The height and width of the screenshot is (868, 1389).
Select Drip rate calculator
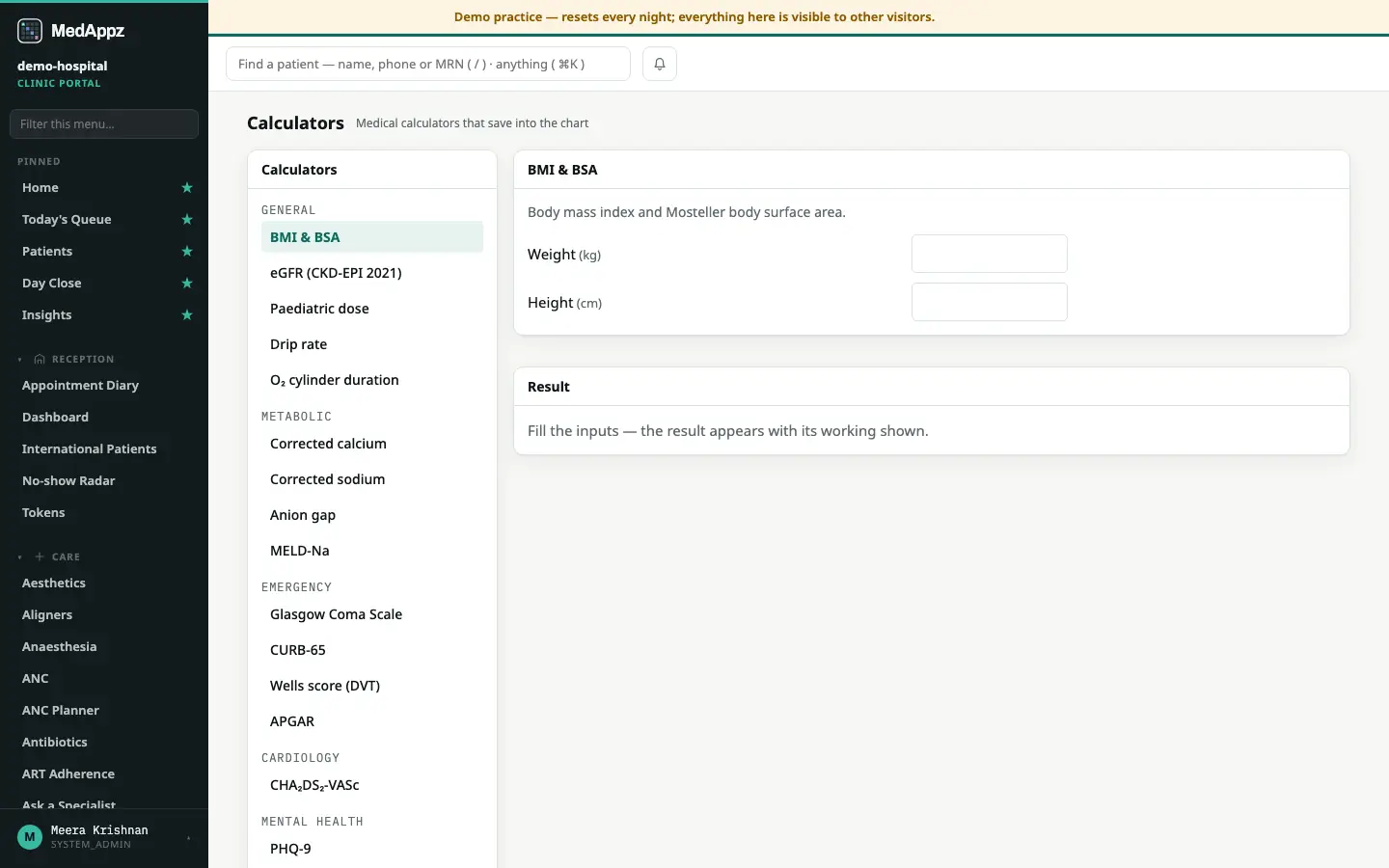372,344
